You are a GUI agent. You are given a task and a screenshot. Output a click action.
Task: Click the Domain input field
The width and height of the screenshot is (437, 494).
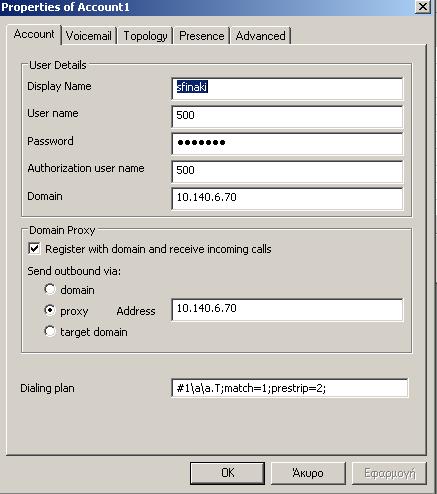(x=287, y=199)
